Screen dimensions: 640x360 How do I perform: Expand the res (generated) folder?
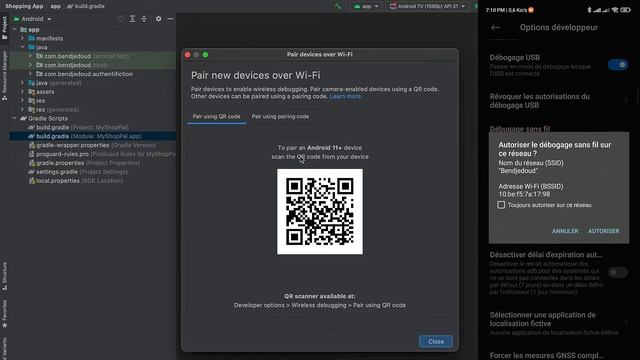[x=22, y=109]
